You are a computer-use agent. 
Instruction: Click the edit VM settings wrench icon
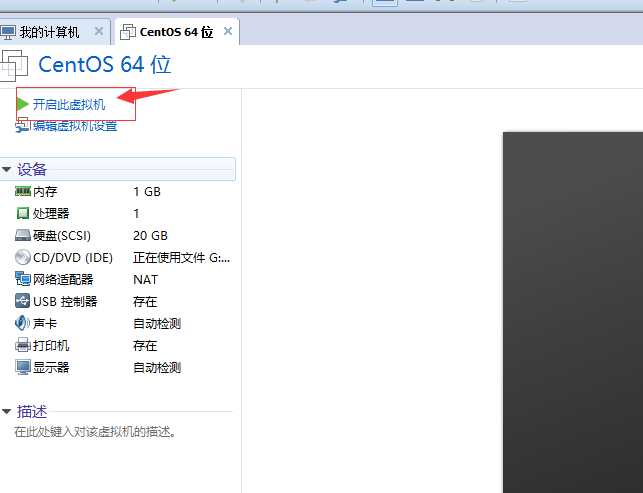[22, 126]
